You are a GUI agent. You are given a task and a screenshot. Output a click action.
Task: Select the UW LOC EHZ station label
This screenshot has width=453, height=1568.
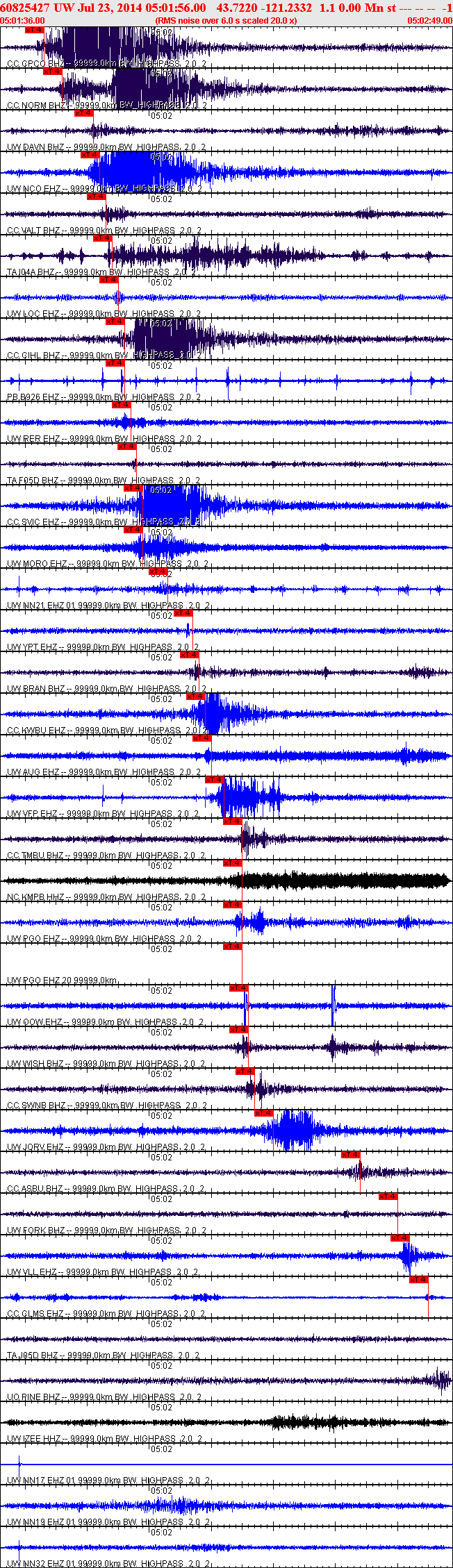click(x=104, y=314)
